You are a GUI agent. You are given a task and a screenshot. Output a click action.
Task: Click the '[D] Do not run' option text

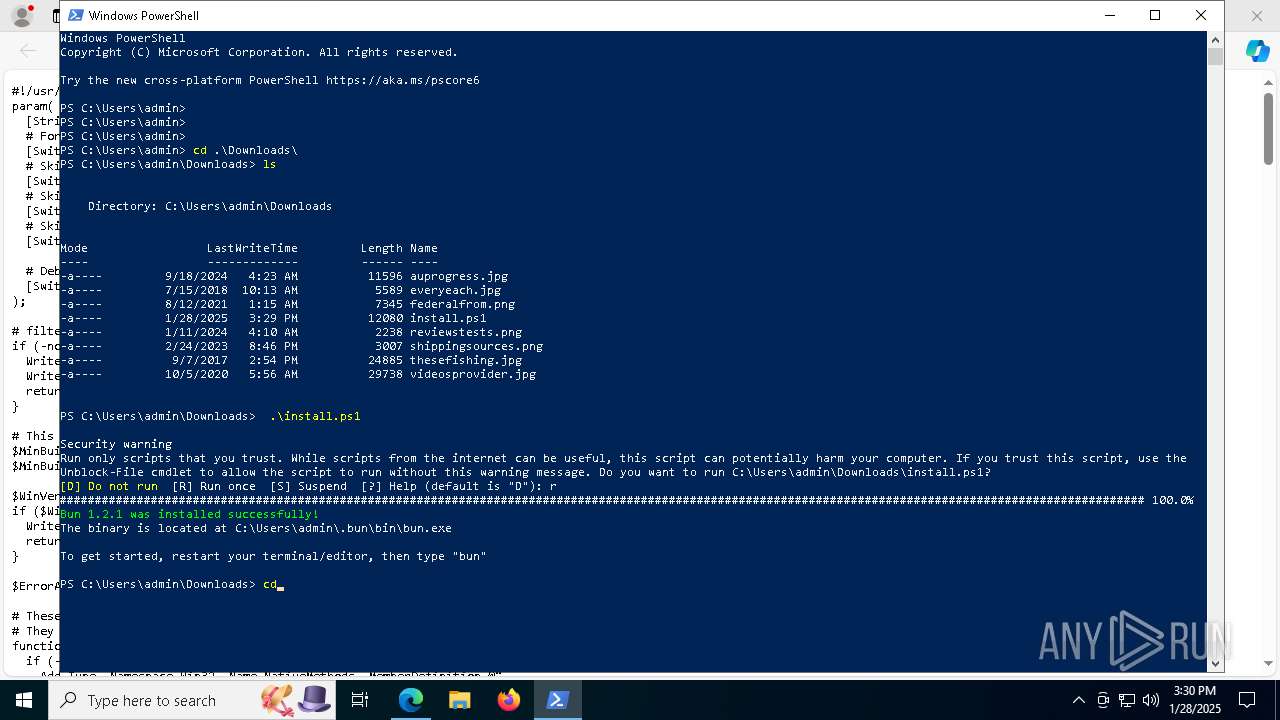(x=109, y=486)
